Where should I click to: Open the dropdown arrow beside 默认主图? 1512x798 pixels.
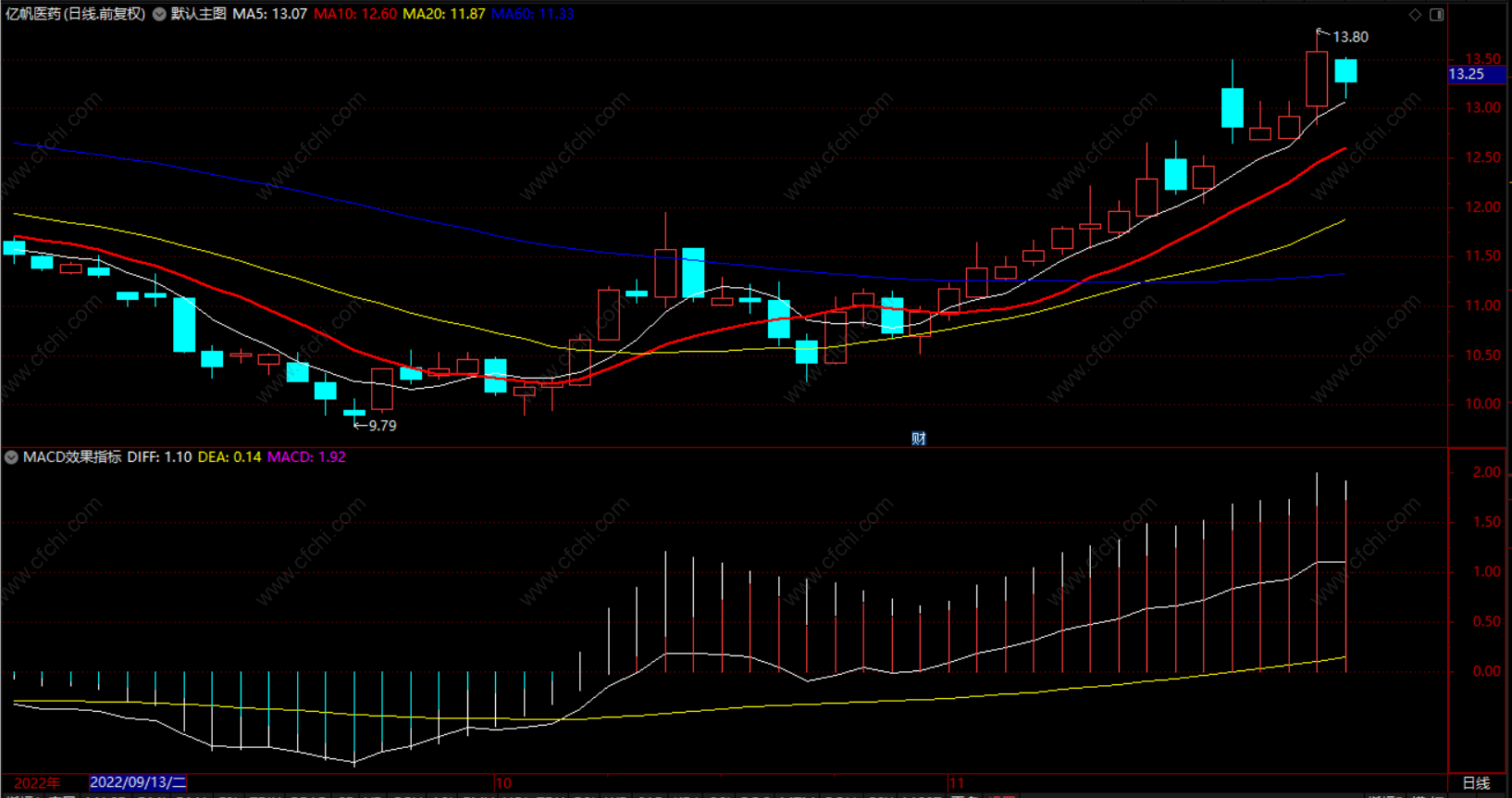coord(160,14)
